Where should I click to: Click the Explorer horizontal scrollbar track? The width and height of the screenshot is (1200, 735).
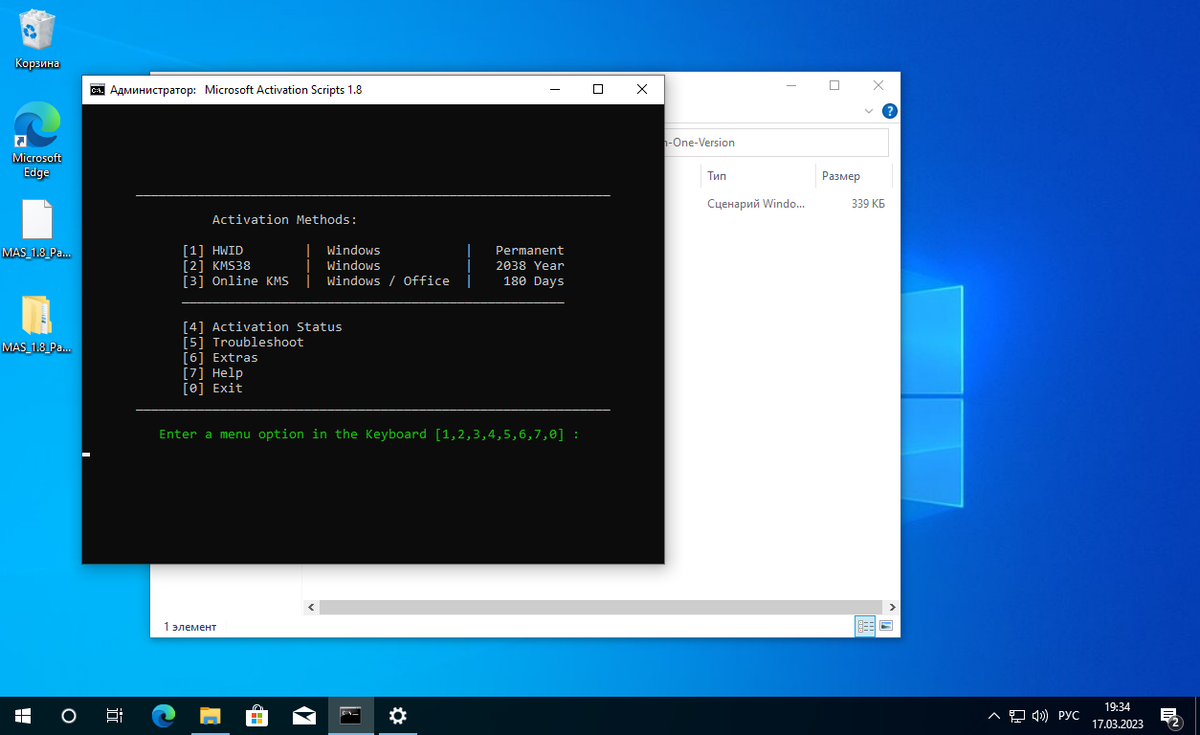tap(601, 607)
